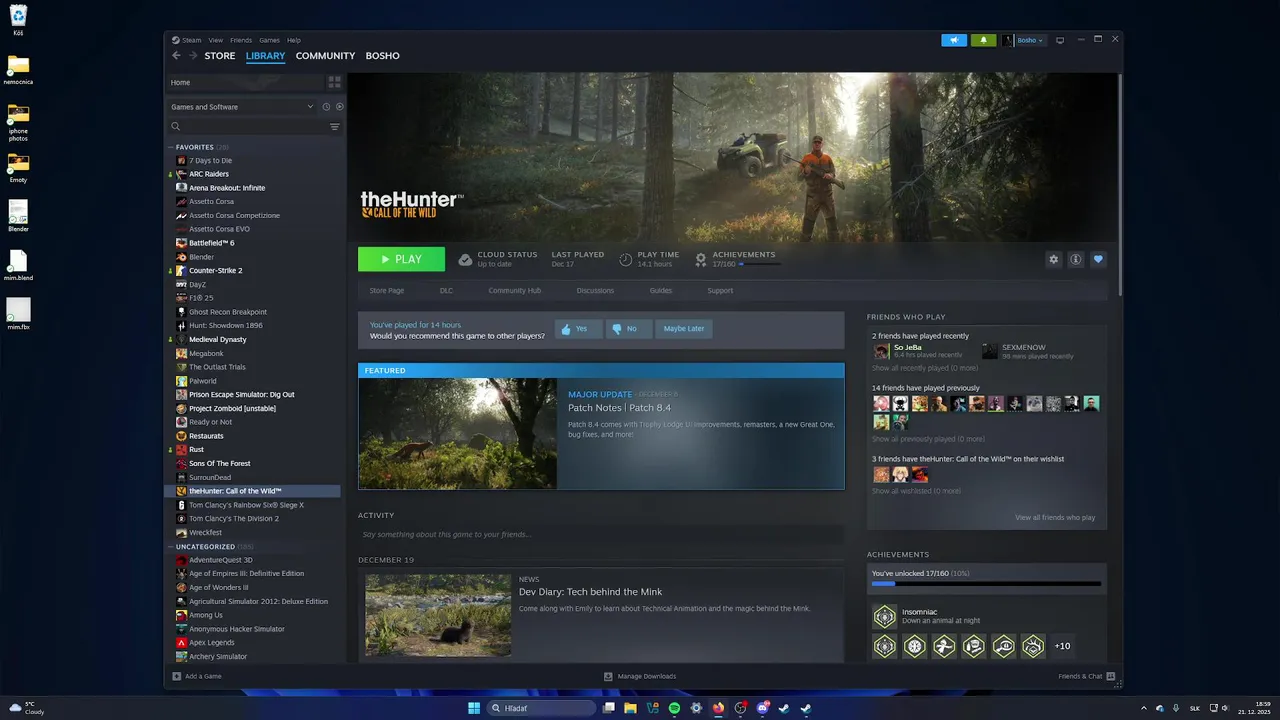Recommend the game with Yes
The image size is (1280, 720).
(x=579, y=328)
